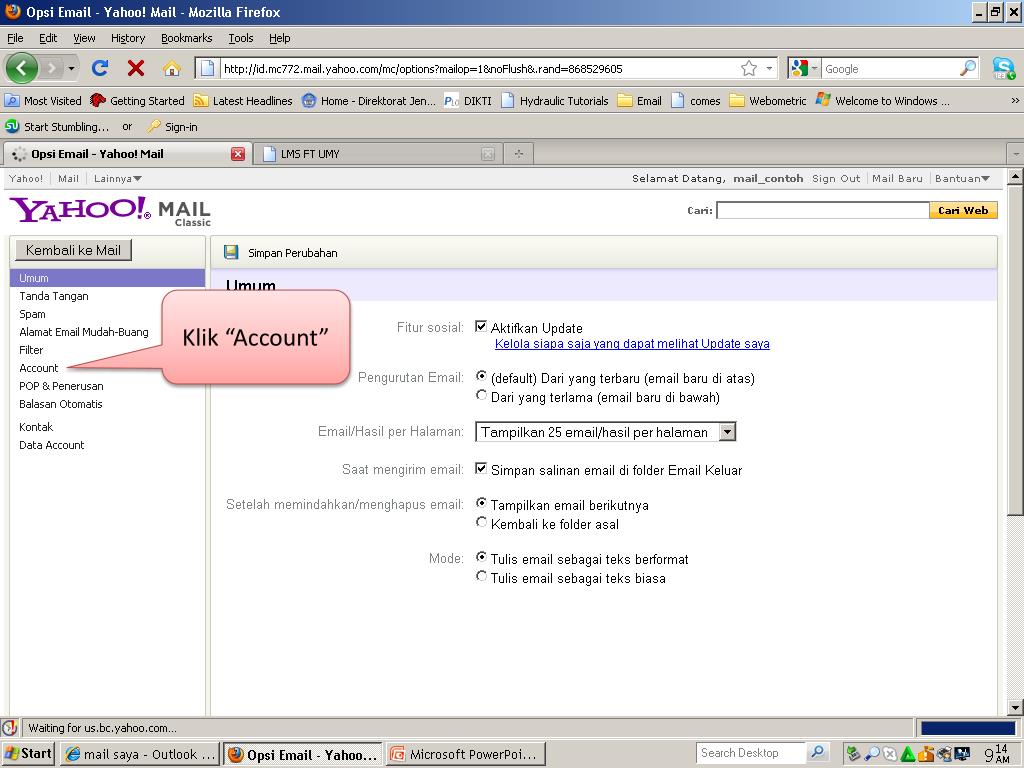
Task: Click the StumbleUpon Start Stumbling icon
Action: click(12, 125)
